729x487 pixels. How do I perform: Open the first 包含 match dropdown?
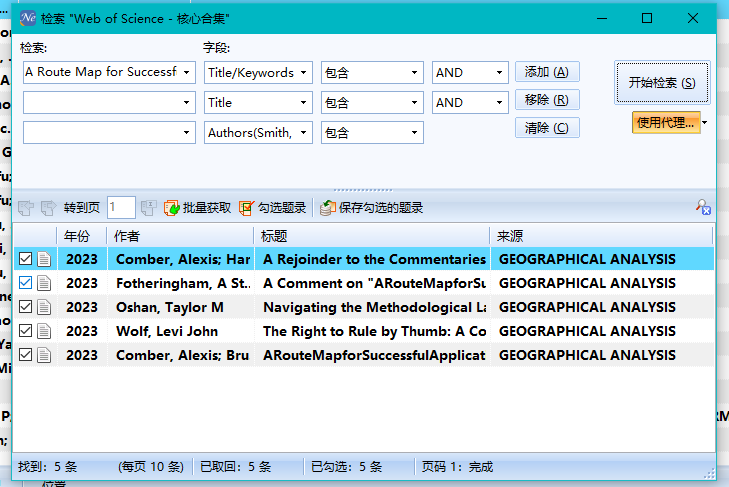point(414,73)
